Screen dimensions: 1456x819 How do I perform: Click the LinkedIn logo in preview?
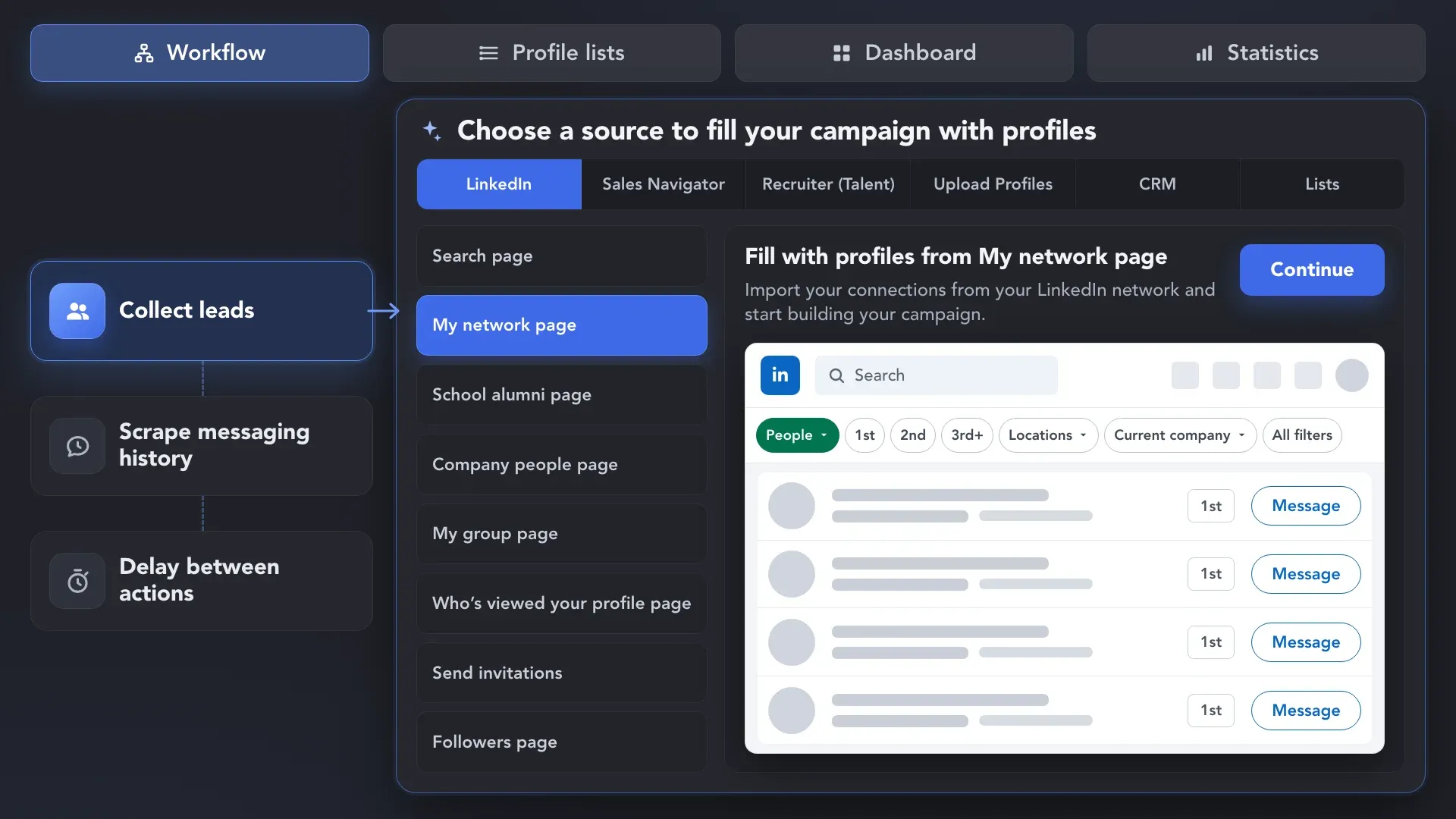780,375
